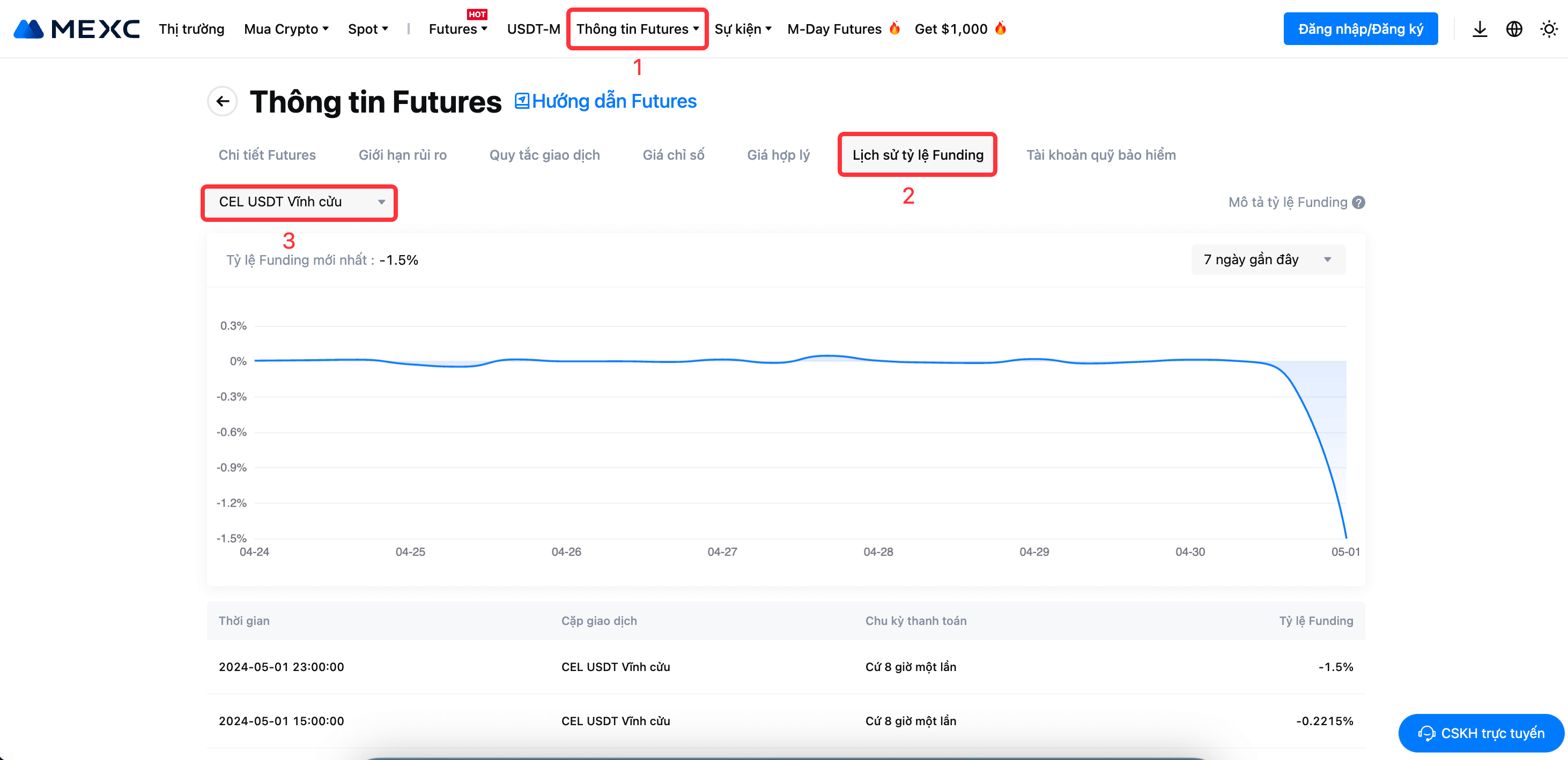
Task: Toggle the light/dark theme sun icon
Action: (1548, 28)
